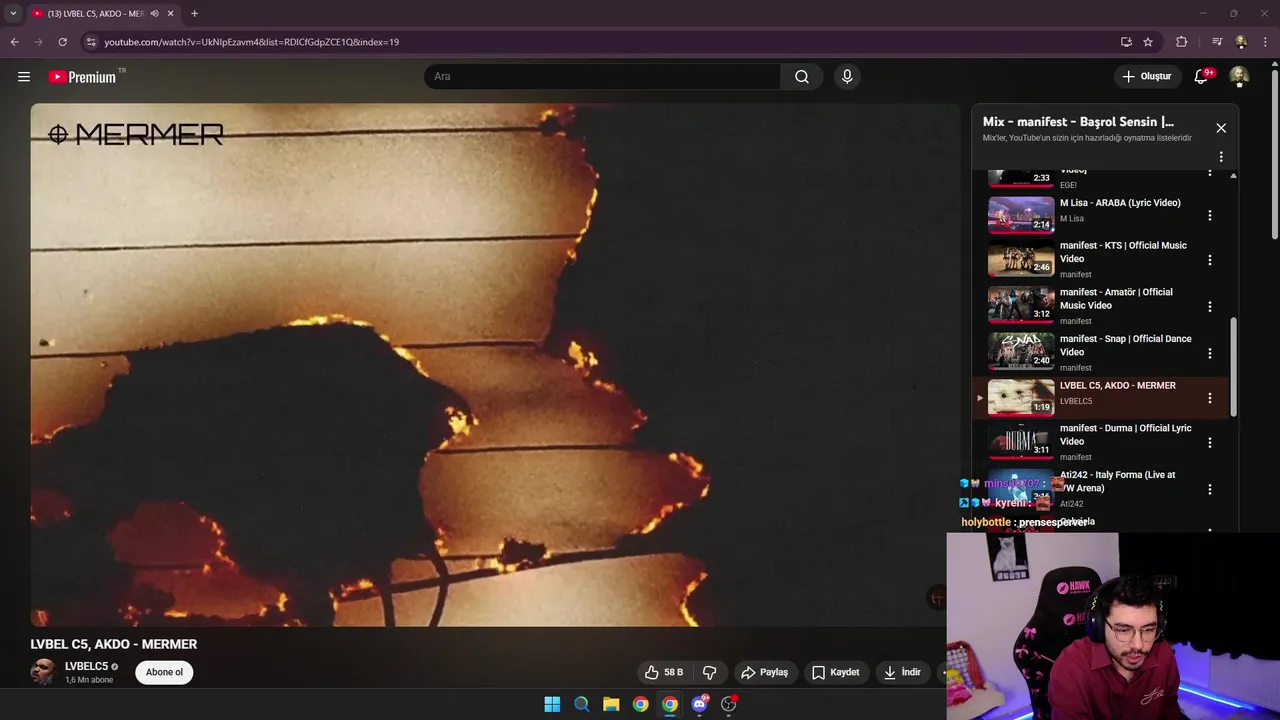
Task: Open File Explorer from taskbar
Action: pos(611,704)
